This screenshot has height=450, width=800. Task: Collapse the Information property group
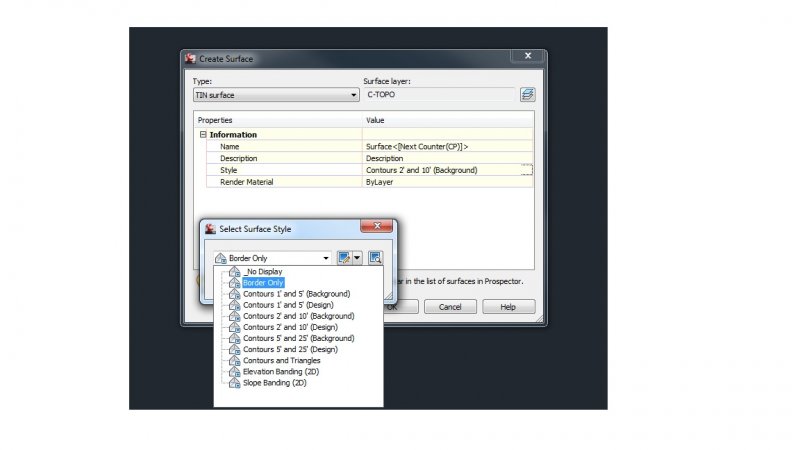pyautogui.click(x=203, y=135)
